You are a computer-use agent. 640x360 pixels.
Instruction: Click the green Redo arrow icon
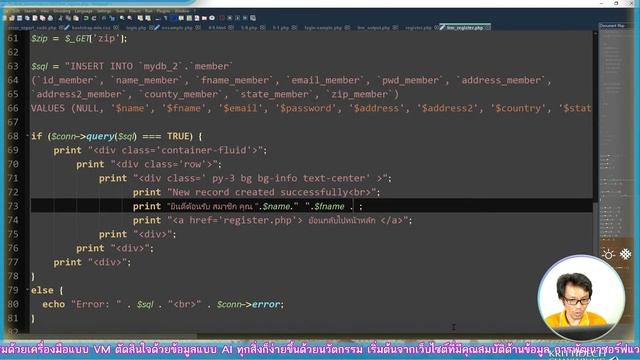tap(94, 18)
